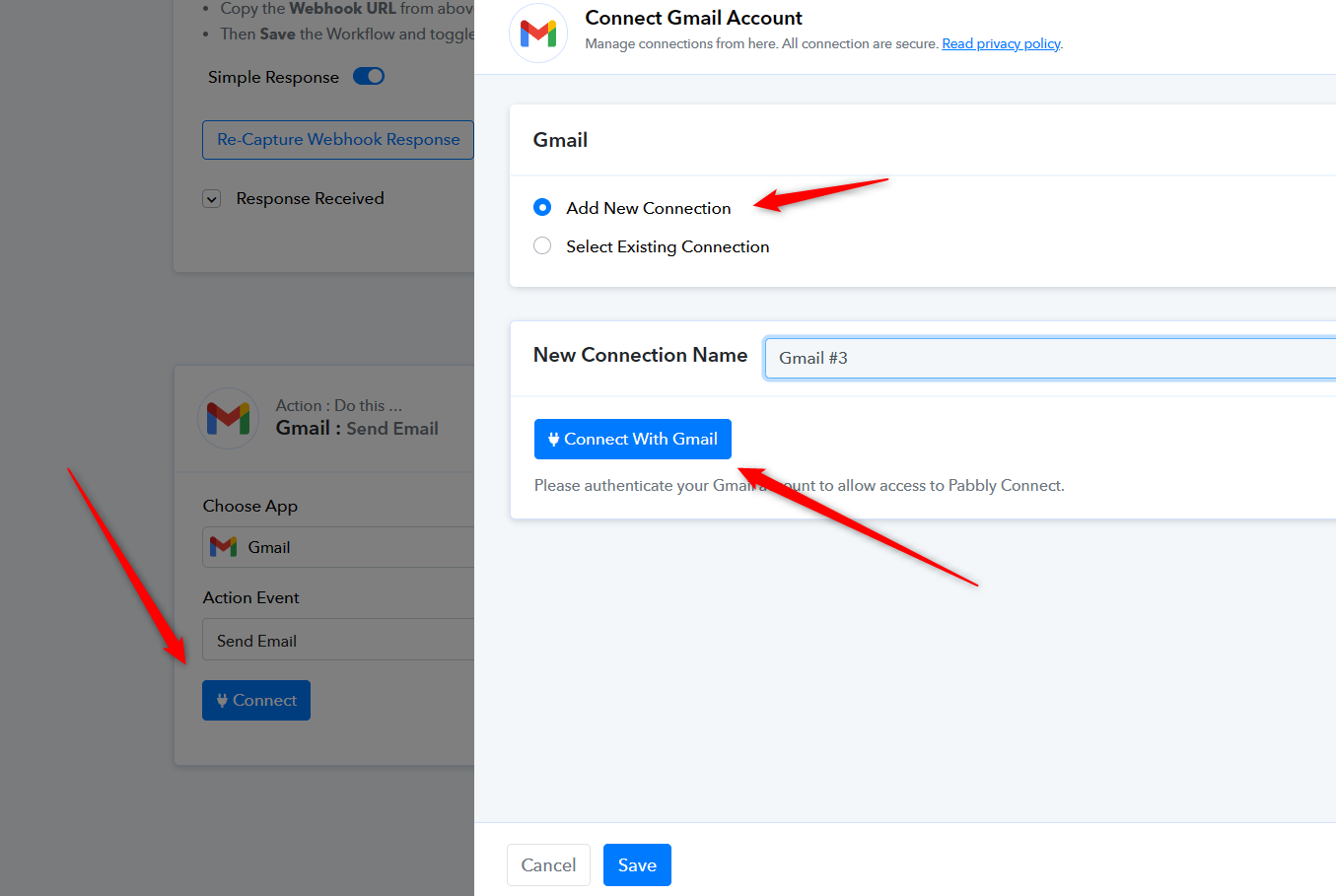1336x896 pixels.
Task: Save the Gmail connection
Action: click(637, 864)
